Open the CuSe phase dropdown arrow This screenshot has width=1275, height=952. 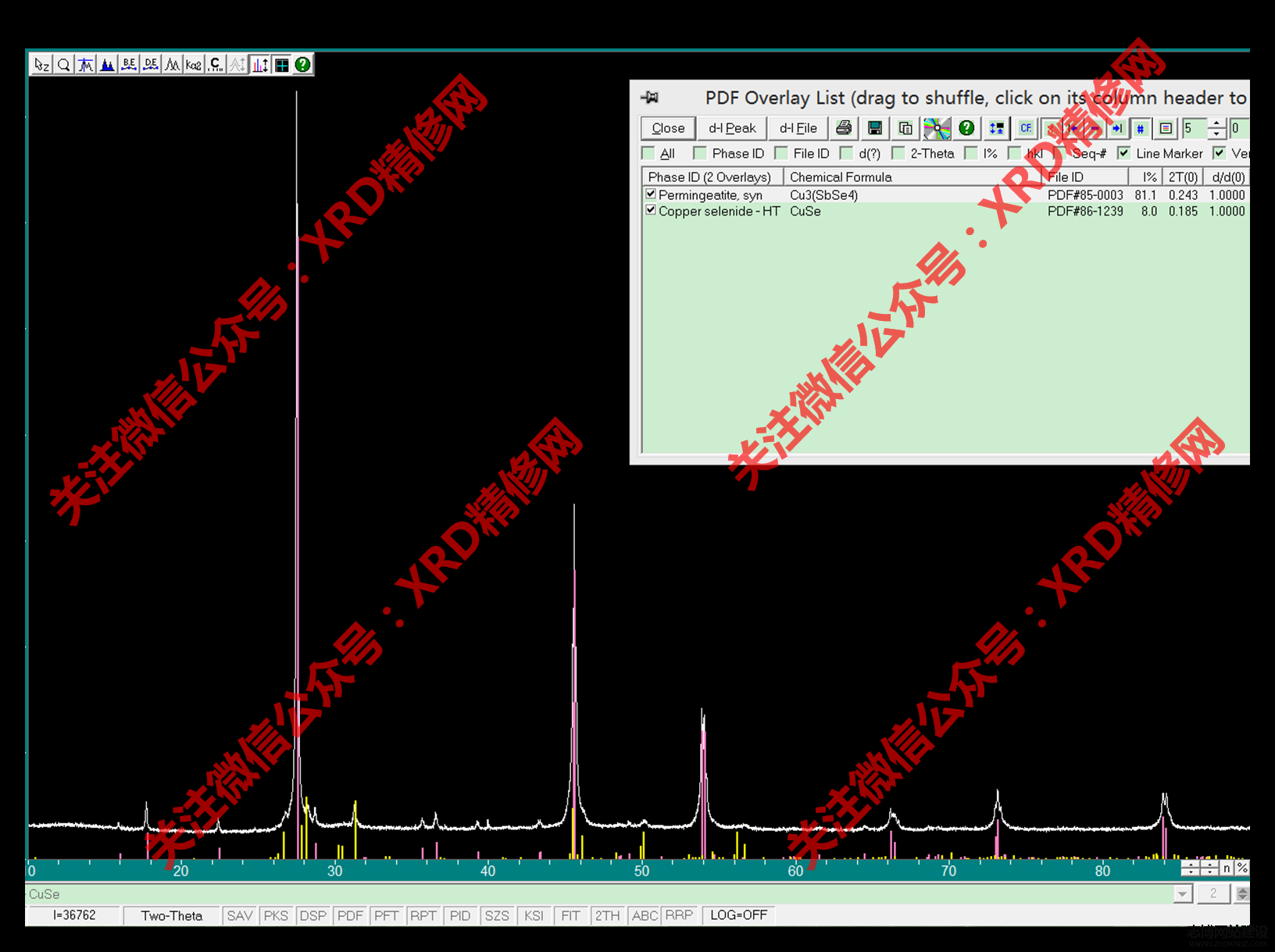[x=1183, y=894]
